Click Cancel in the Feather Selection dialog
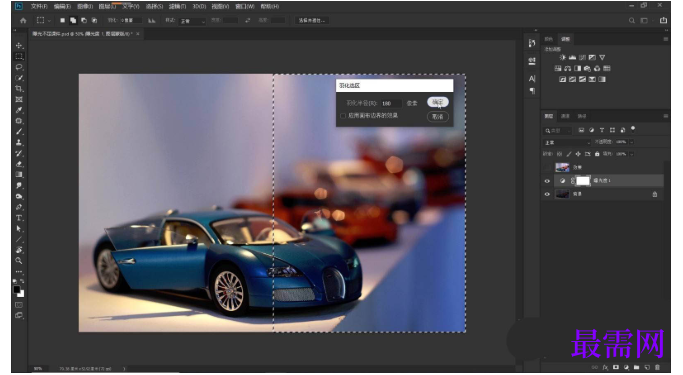Screen dimensions: 683x375 pos(438,117)
